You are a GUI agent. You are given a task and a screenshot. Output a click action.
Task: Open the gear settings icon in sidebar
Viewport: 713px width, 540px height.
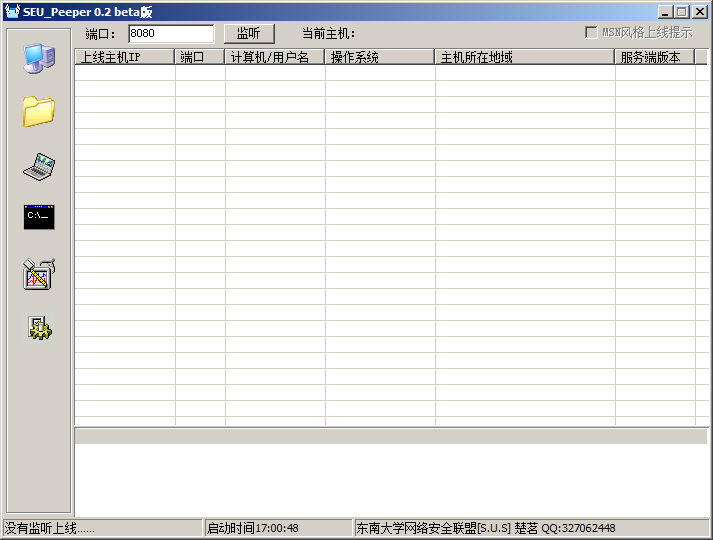39,328
